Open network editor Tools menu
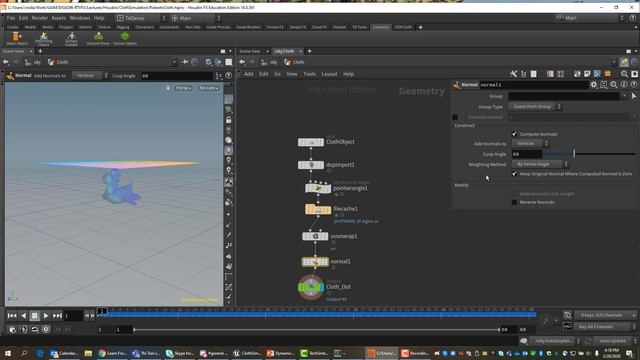640x360 pixels. [x=309, y=74]
